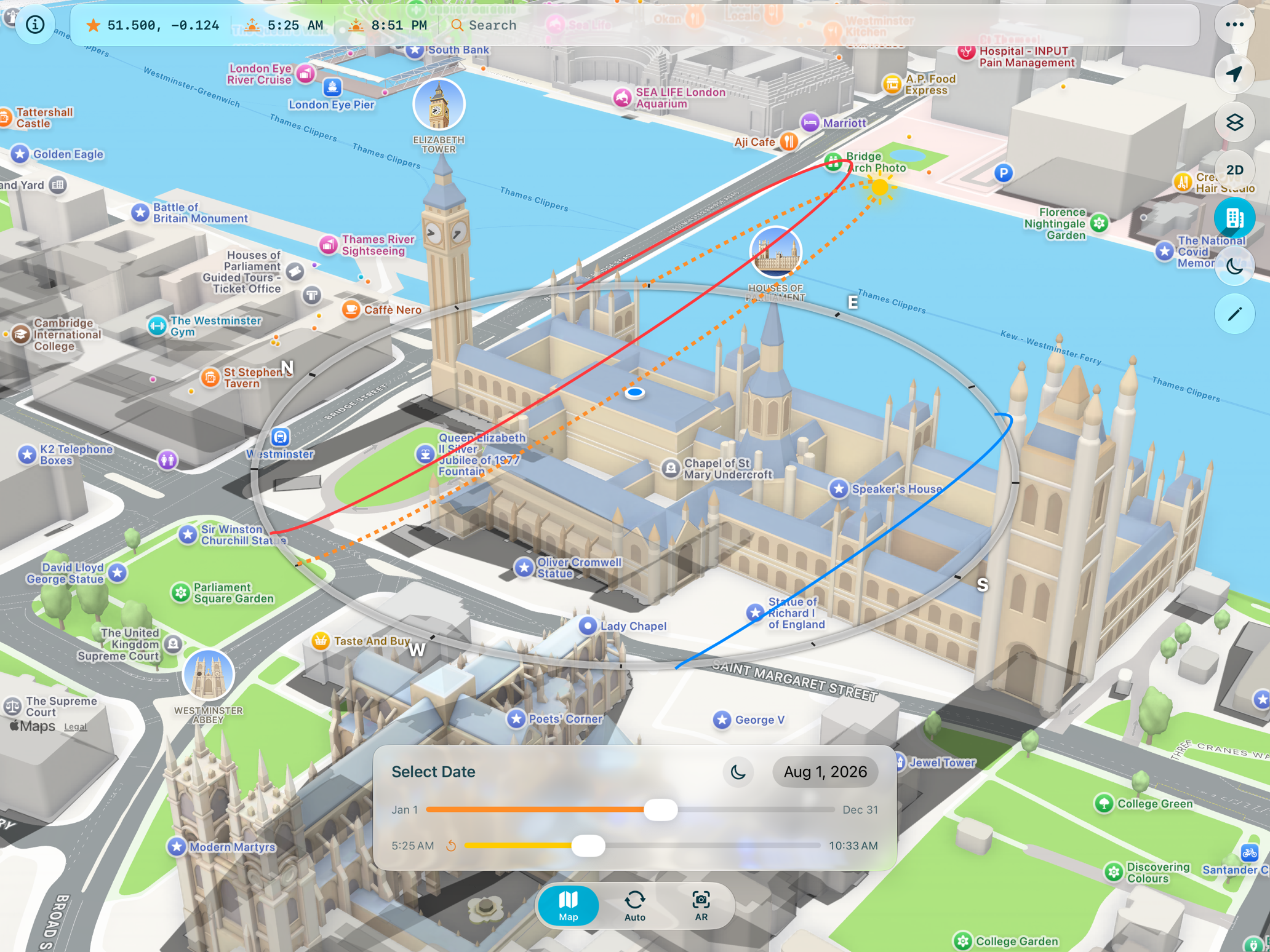Select the pencil draw tool
Viewport: 1270px width, 952px height.
[1234, 314]
